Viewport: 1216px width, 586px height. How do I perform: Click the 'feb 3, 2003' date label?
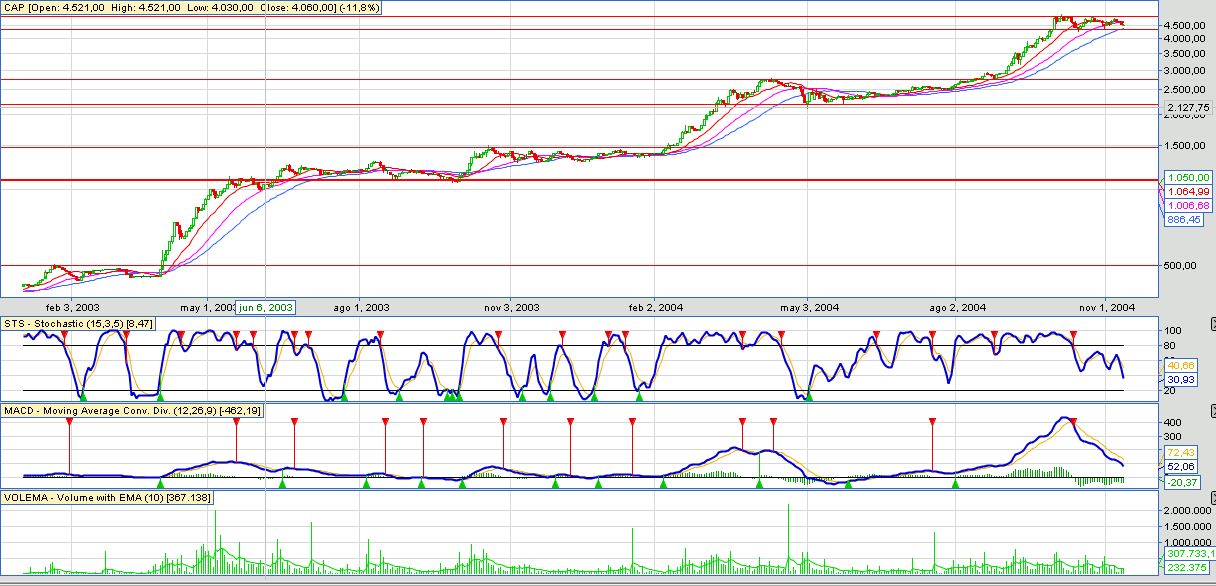72,307
